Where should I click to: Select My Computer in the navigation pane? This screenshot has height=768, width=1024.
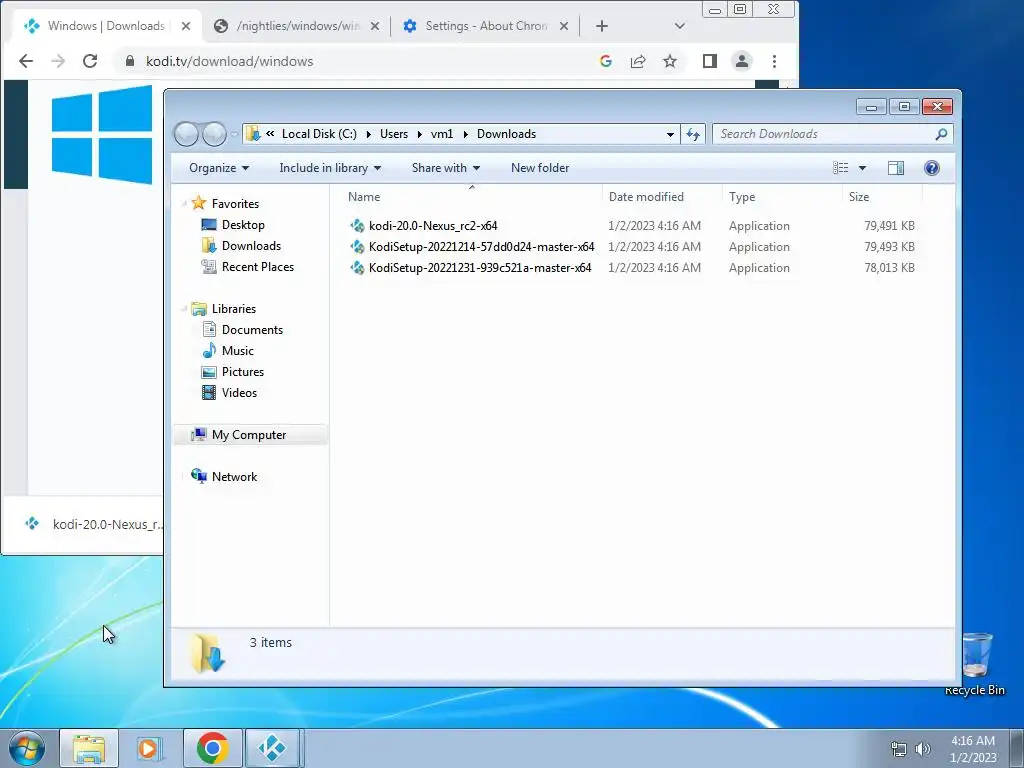click(x=249, y=435)
